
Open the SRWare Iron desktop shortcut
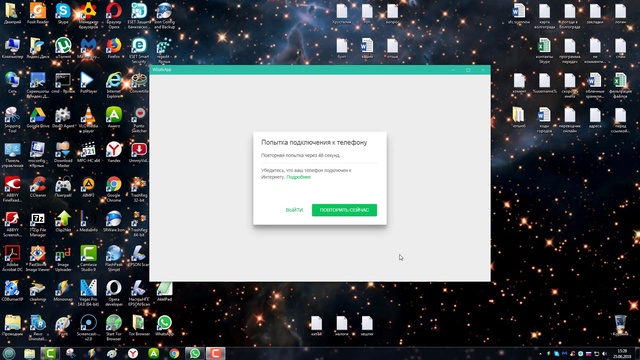pos(113,222)
